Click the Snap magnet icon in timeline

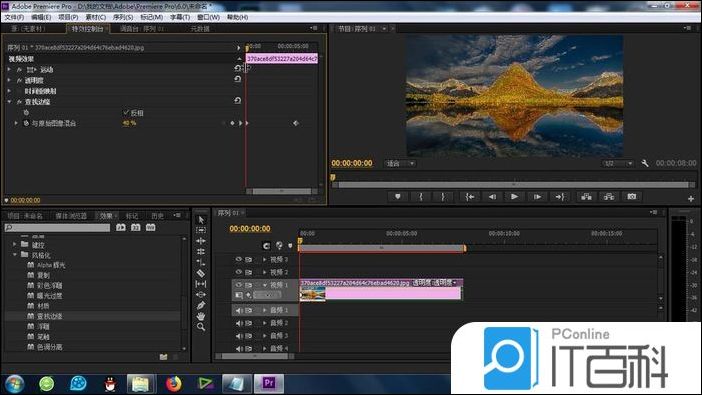point(266,245)
